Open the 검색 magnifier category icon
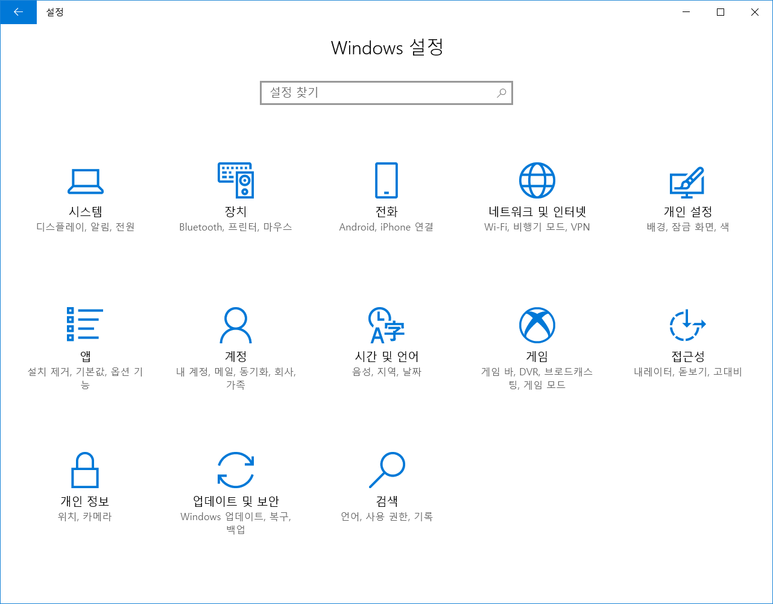This screenshot has height=604, width=773. [387, 470]
